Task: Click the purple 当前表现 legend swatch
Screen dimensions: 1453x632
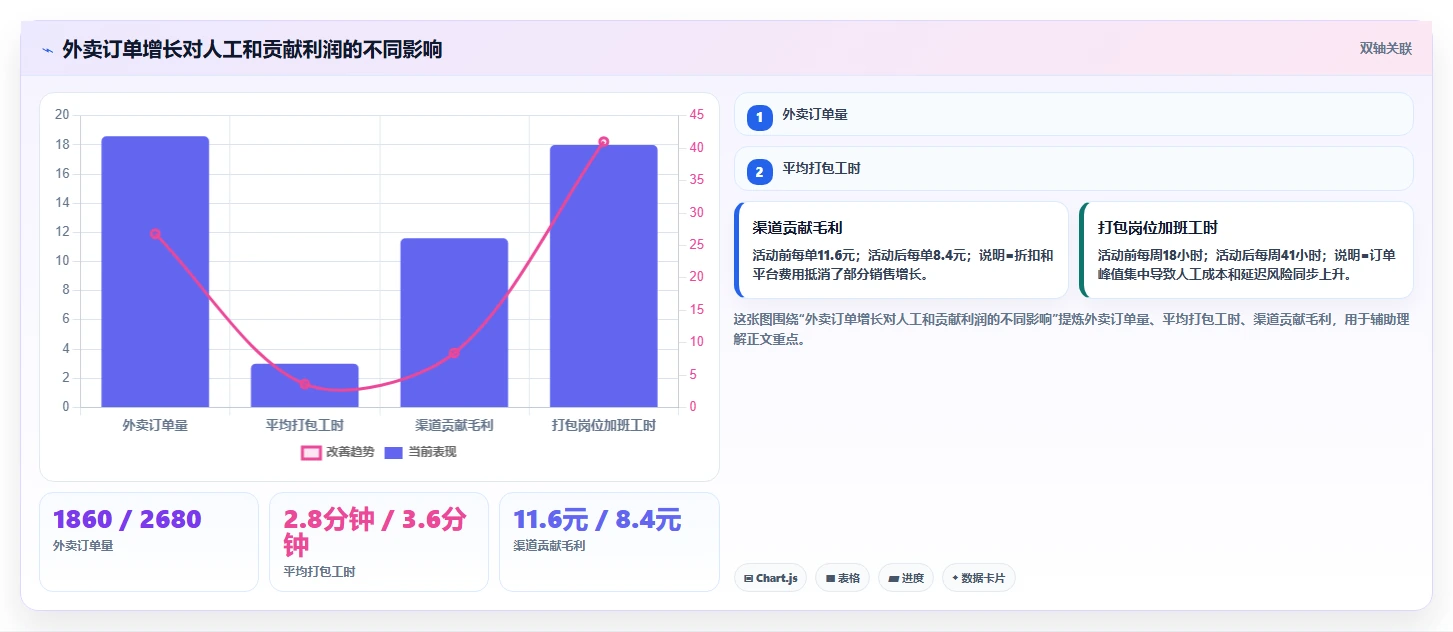Action: [x=395, y=452]
